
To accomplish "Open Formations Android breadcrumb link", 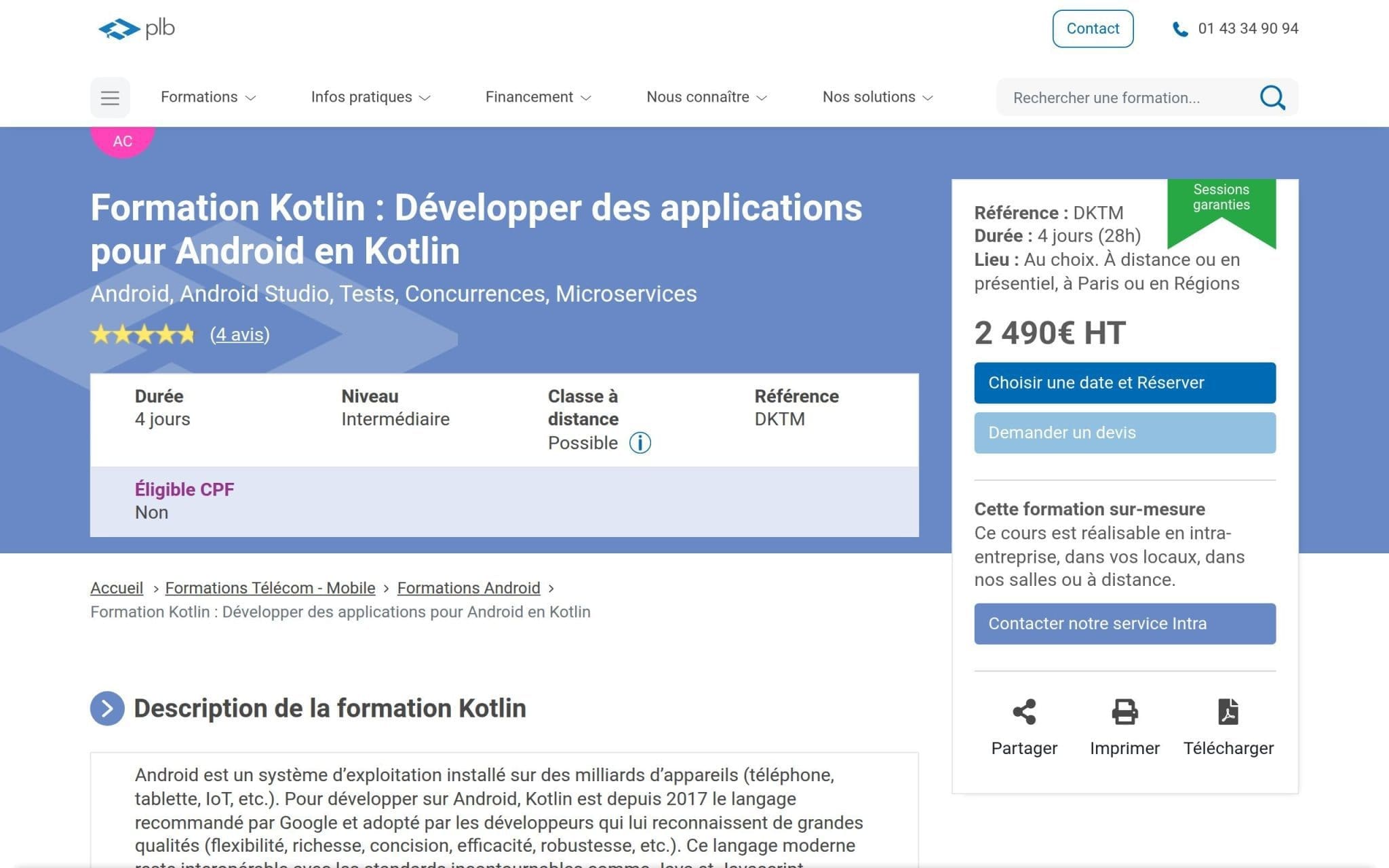I will [x=469, y=588].
